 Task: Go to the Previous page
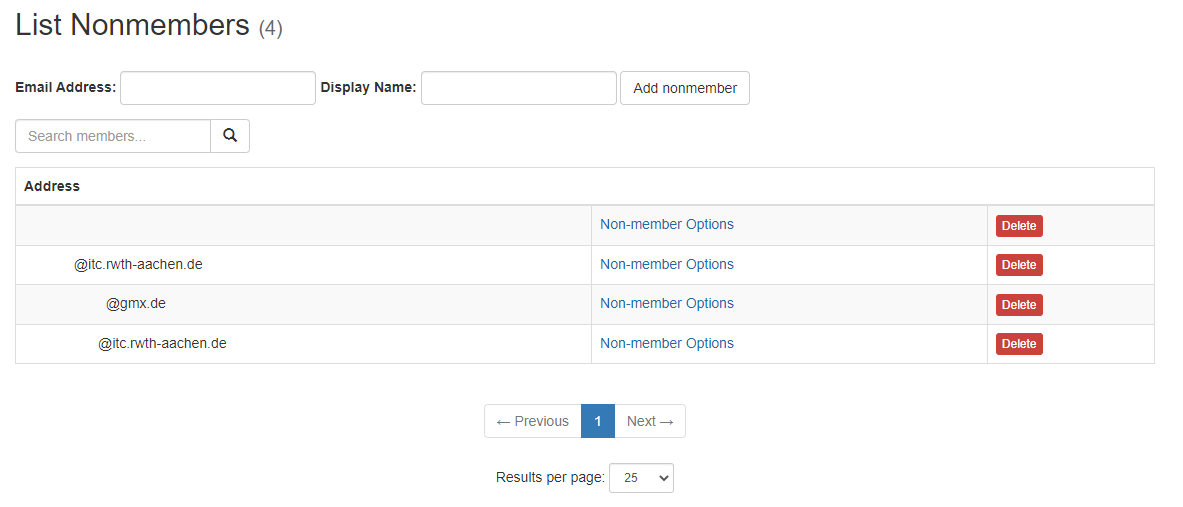[x=533, y=421]
